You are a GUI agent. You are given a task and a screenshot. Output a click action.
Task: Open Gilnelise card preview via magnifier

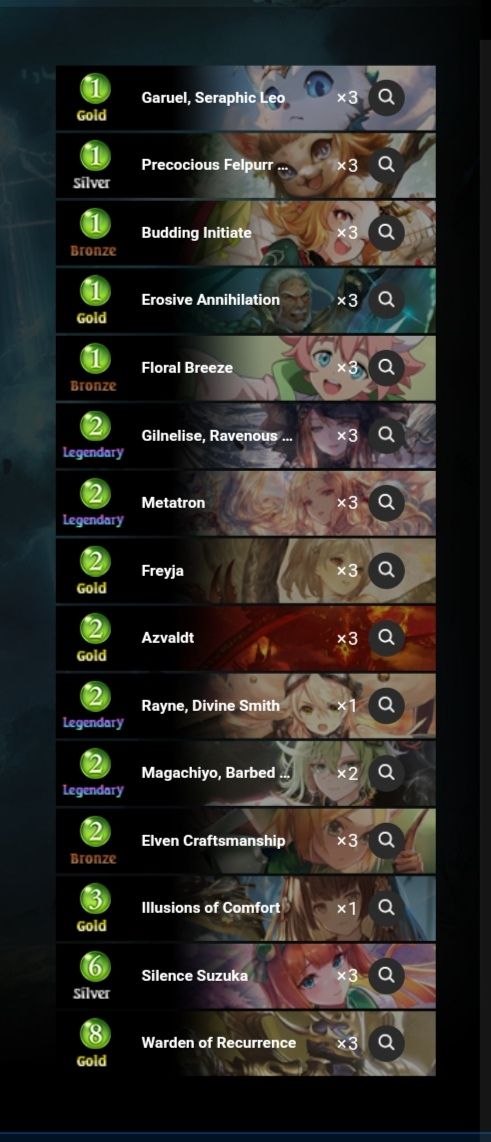(386, 435)
